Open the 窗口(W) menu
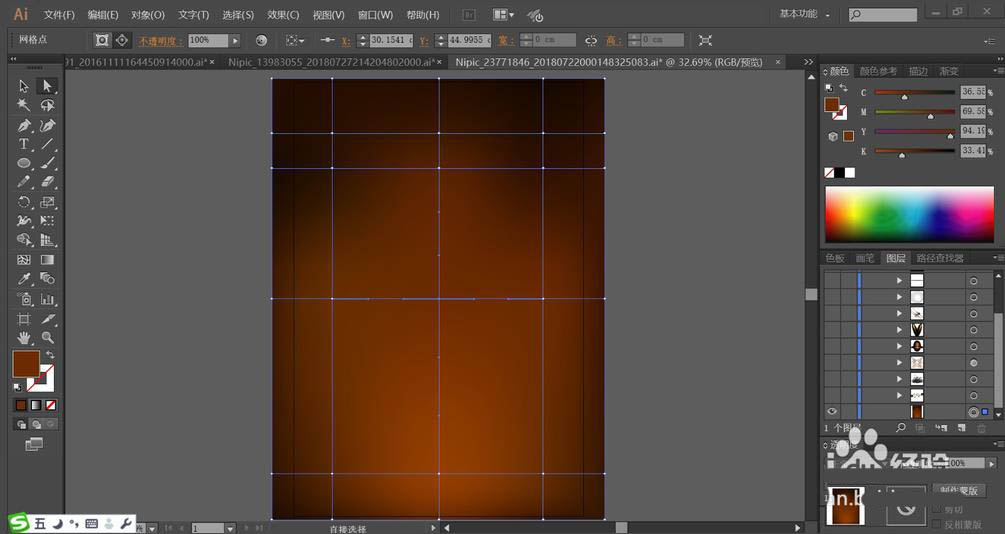The image size is (1005, 534). click(x=376, y=14)
